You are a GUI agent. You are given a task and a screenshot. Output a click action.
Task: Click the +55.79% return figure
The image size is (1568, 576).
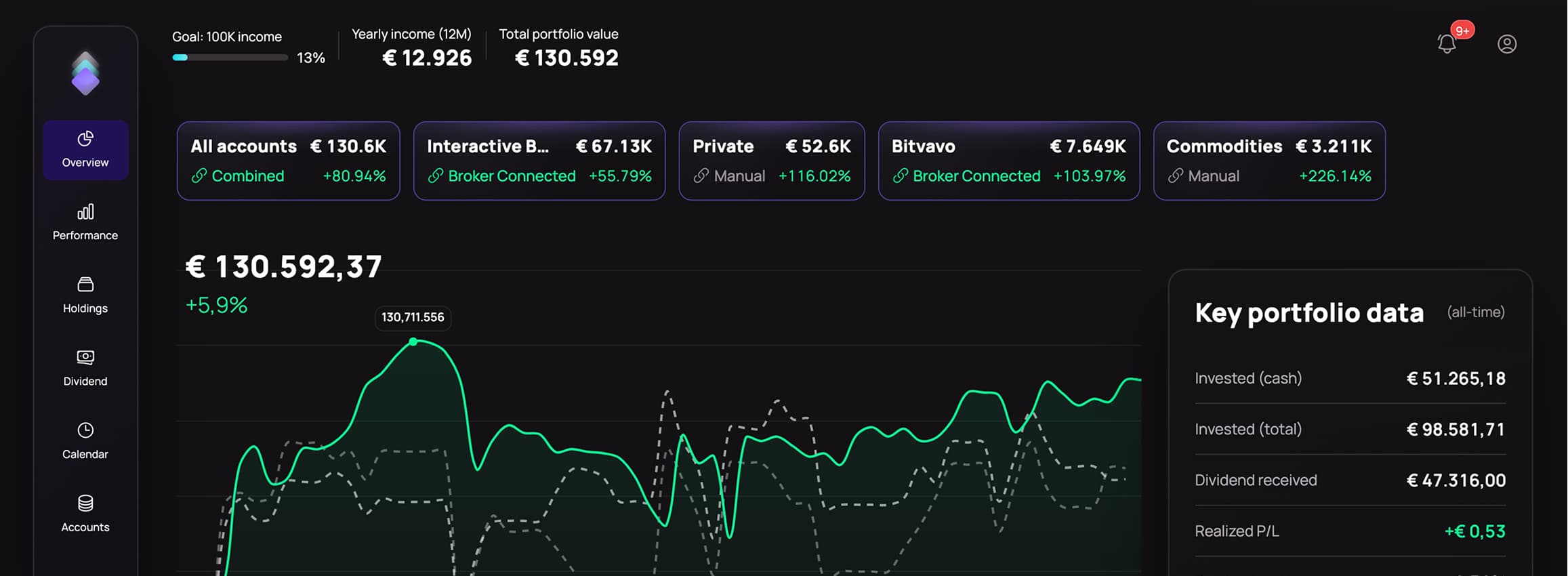[x=620, y=176]
